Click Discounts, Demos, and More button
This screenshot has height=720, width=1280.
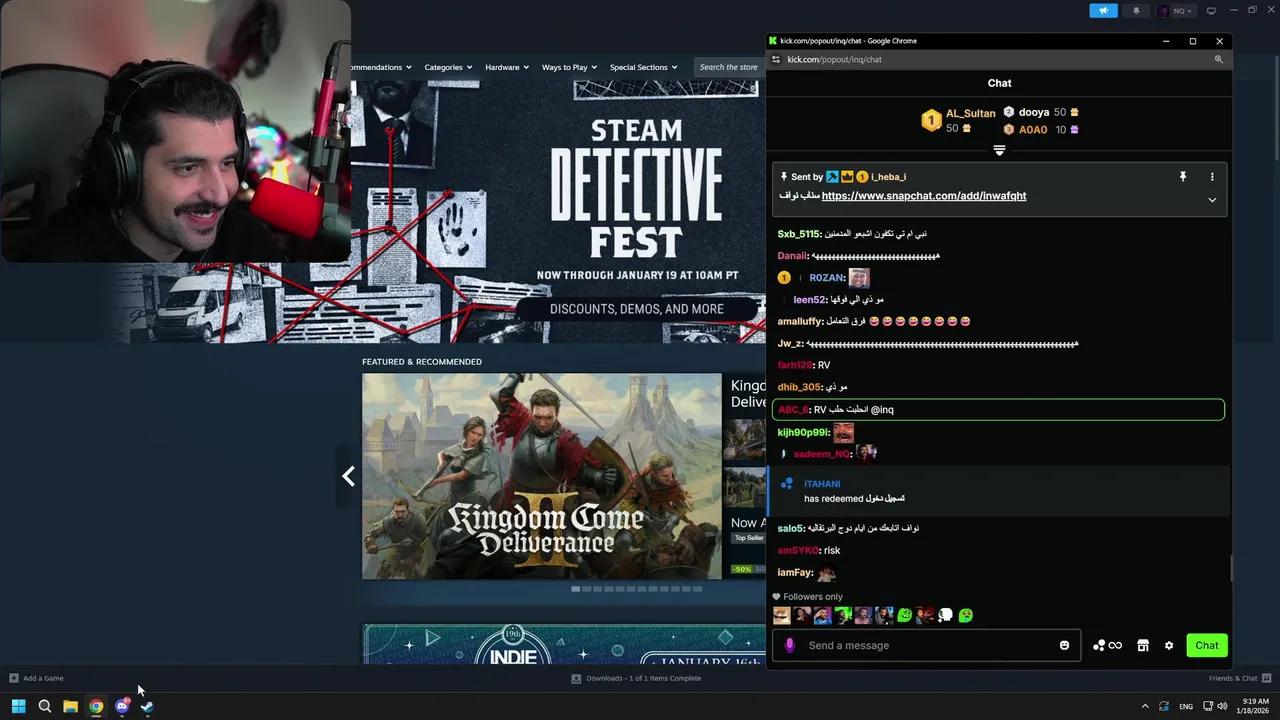click(637, 309)
